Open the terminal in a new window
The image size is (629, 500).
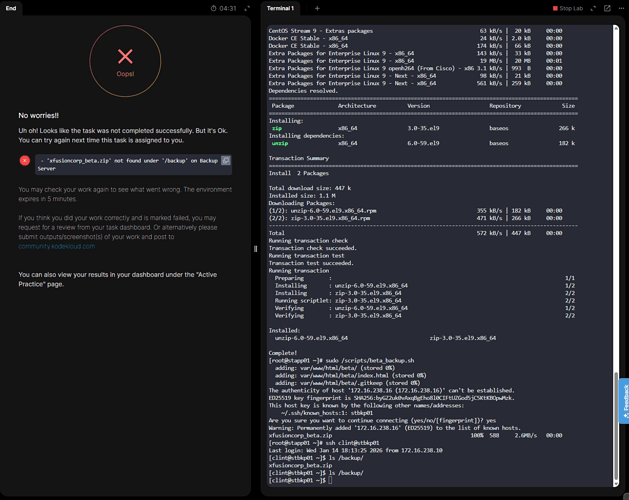(x=607, y=8)
